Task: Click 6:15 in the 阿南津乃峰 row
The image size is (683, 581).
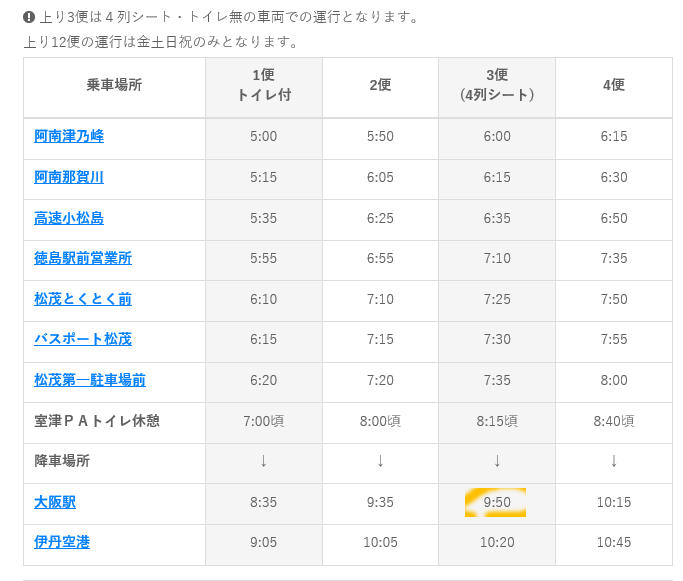Action: pyautogui.click(x=614, y=136)
